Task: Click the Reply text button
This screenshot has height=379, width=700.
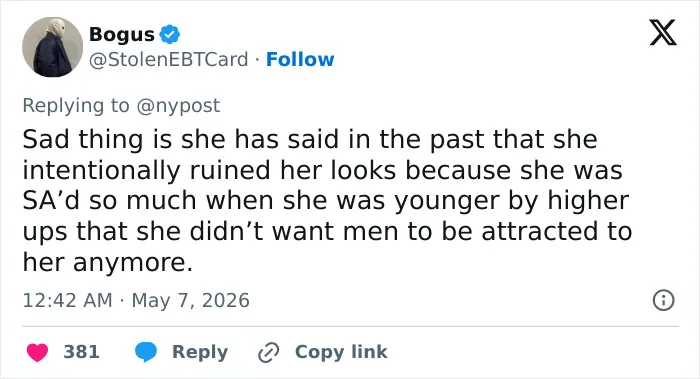Action: [200, 352]
